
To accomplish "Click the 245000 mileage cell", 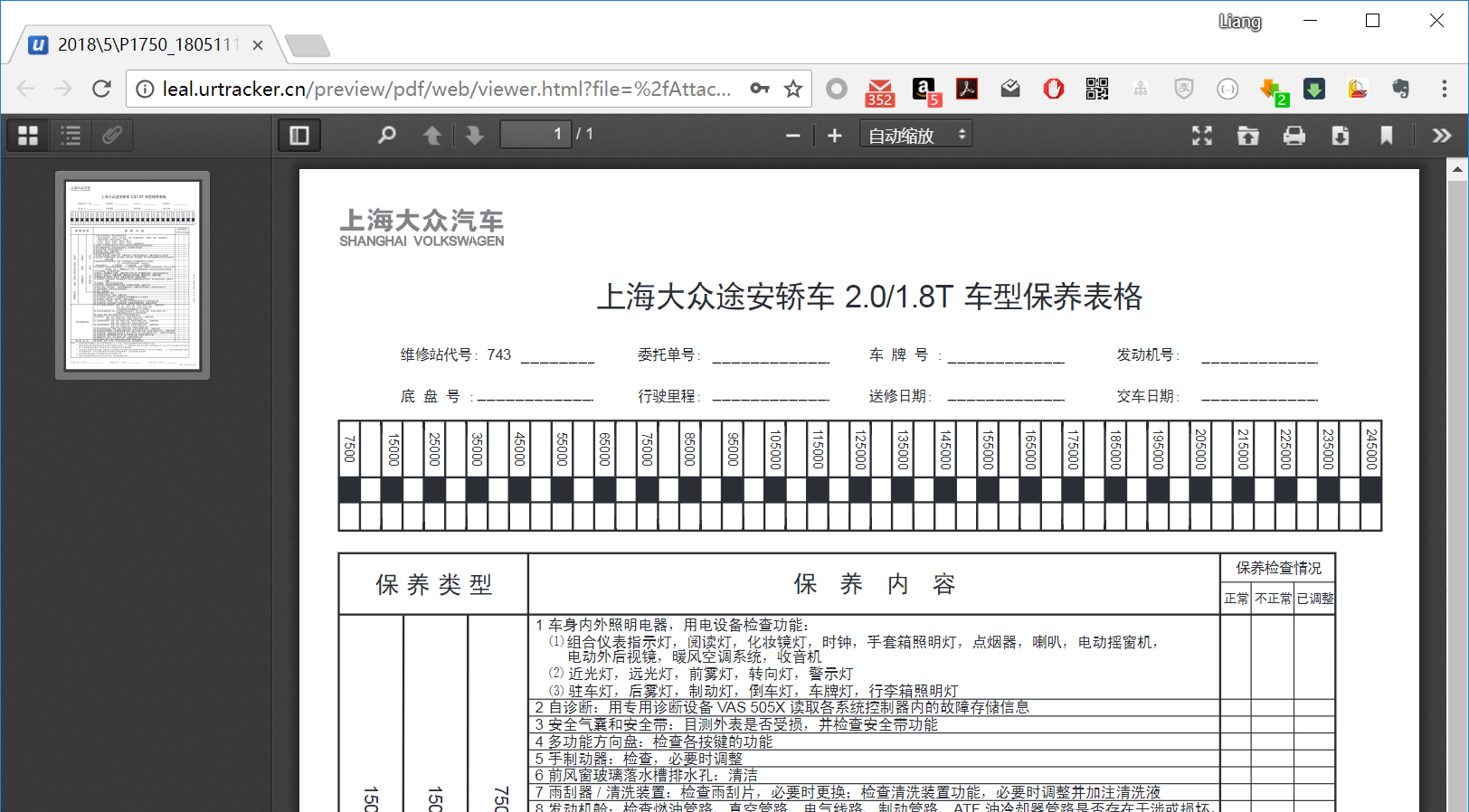I will point(1371,448).
